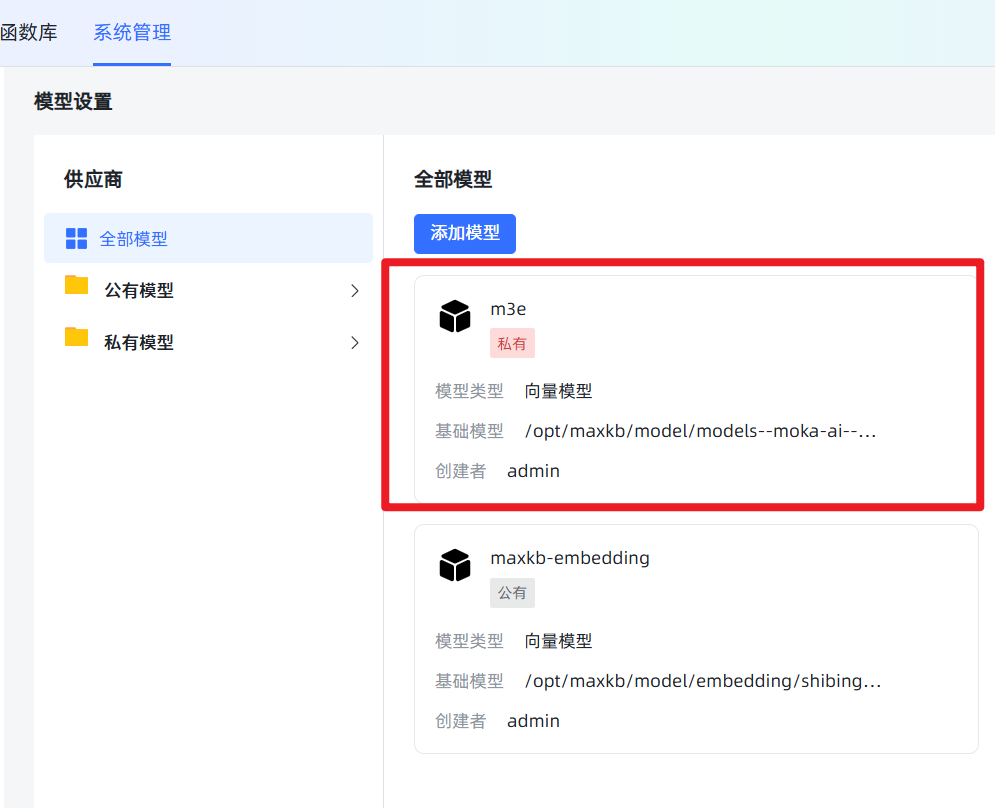The width and height of the screenshot is (995, 808).
Task: Switch to 系统管理 tab
Action: (x=132, y=32)
